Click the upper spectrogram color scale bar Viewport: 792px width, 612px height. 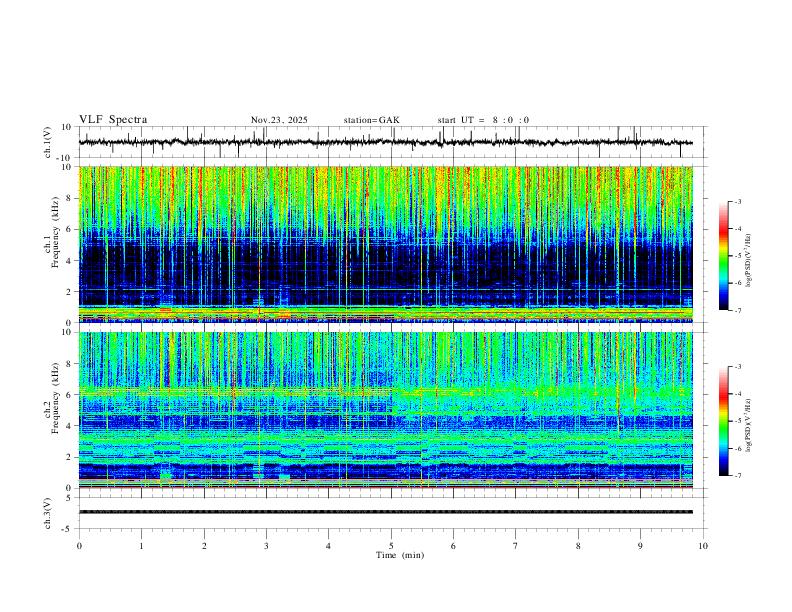click(x=724, y=256)
